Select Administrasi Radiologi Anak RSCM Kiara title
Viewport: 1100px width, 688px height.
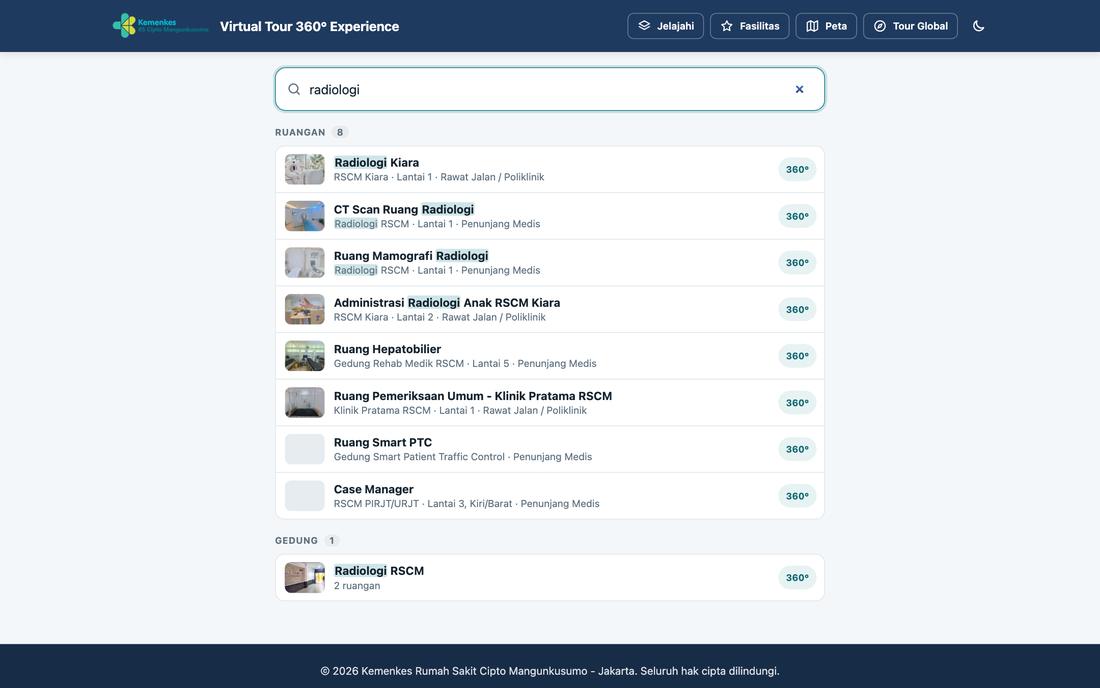[447, 302]
